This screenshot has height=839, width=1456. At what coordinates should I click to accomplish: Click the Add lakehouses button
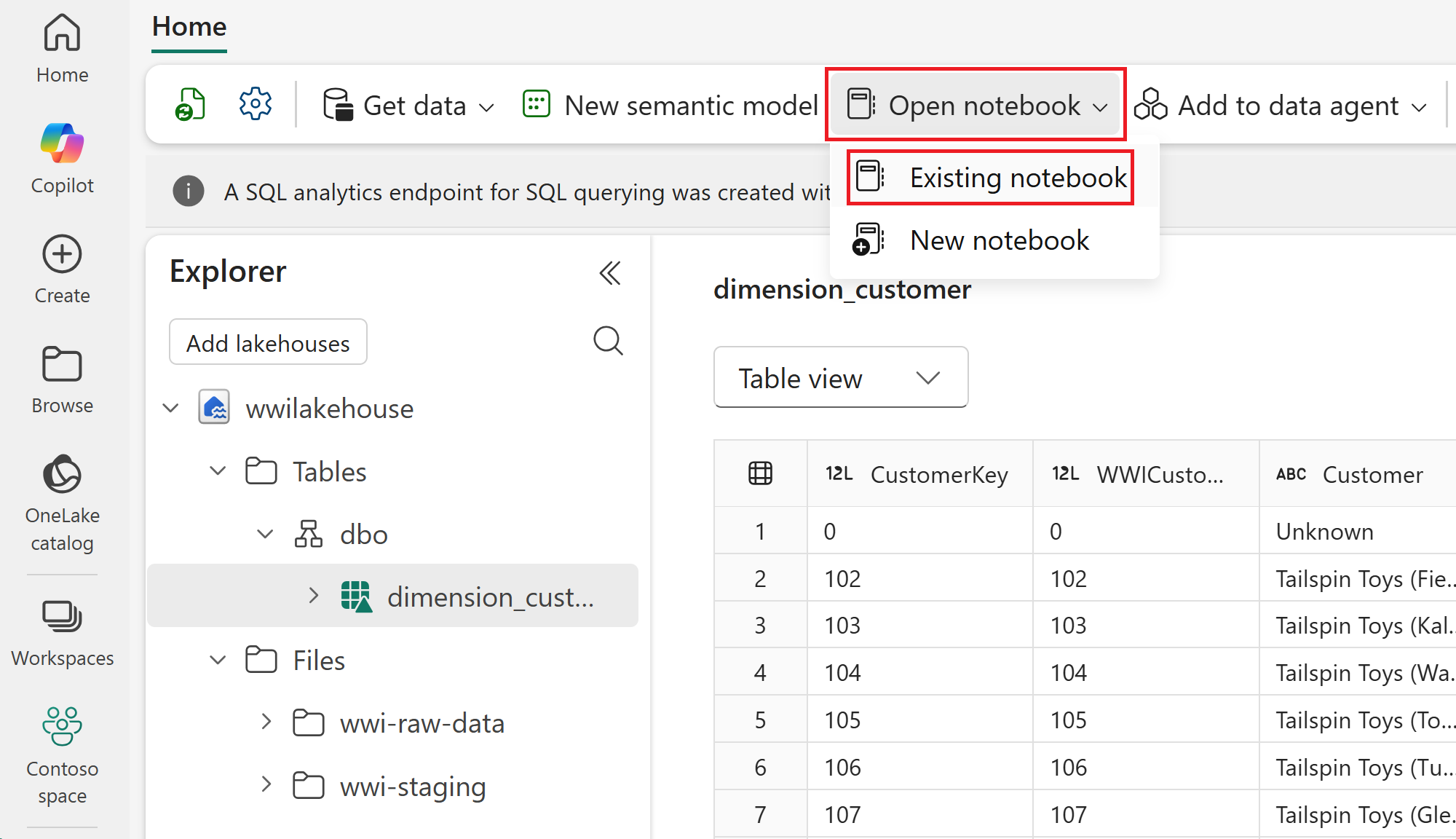tap(268, 342)
